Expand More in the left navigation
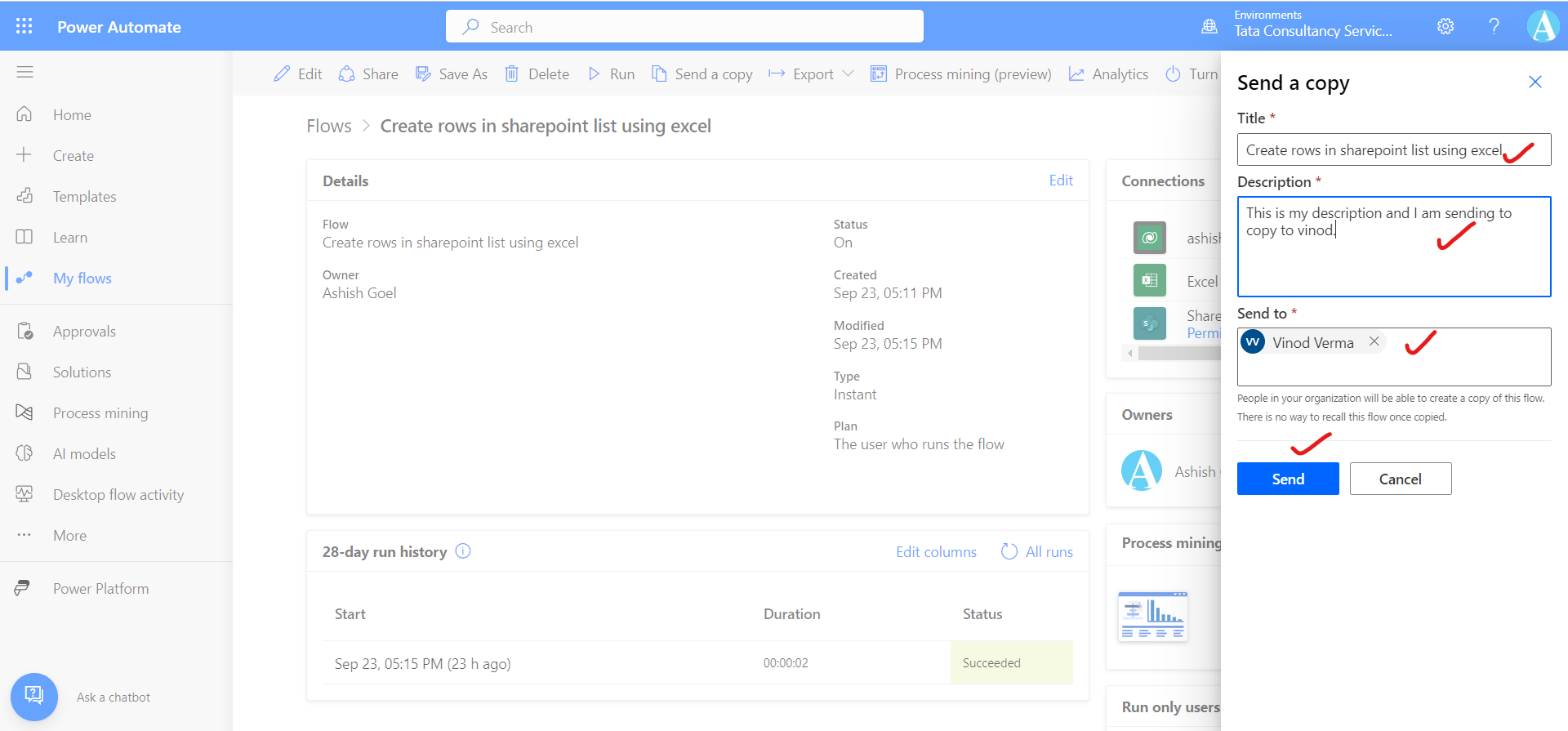Viewport: 1568px width, 731px height. point(69,536)
